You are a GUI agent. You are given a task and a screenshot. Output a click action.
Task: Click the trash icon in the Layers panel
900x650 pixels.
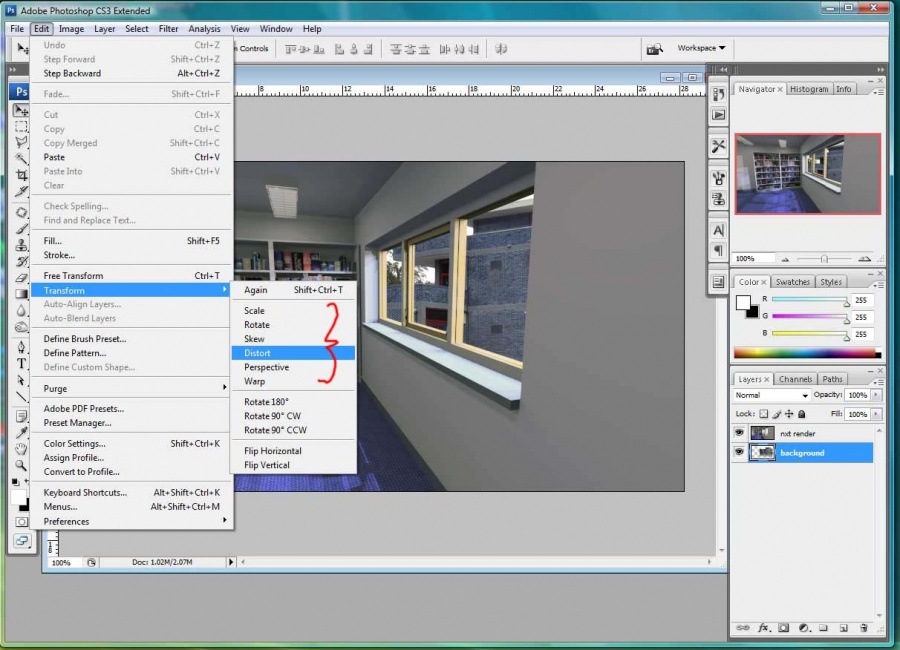(x=862, y=628)
